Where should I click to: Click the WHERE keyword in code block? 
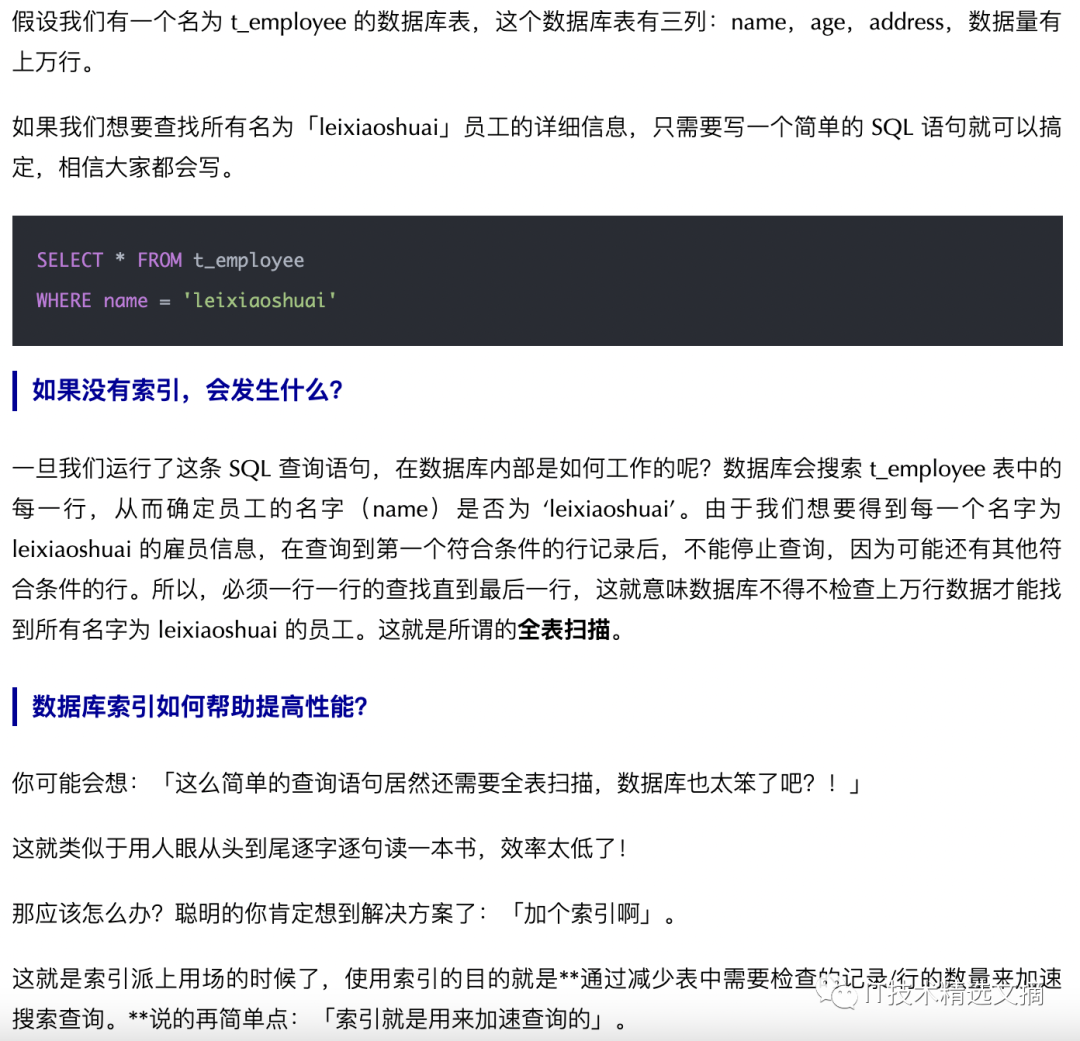pyautogui.click(x=63, y=300)
